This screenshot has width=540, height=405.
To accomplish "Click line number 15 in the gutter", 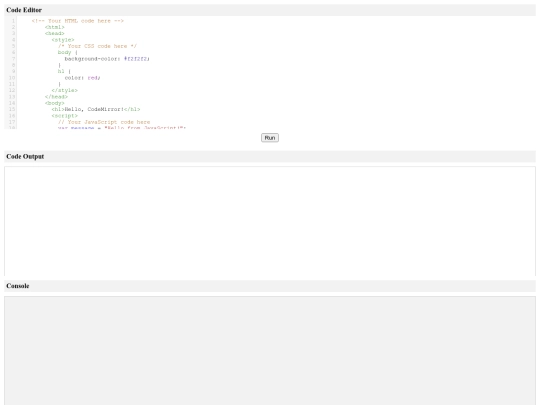I will click(12, 109).
